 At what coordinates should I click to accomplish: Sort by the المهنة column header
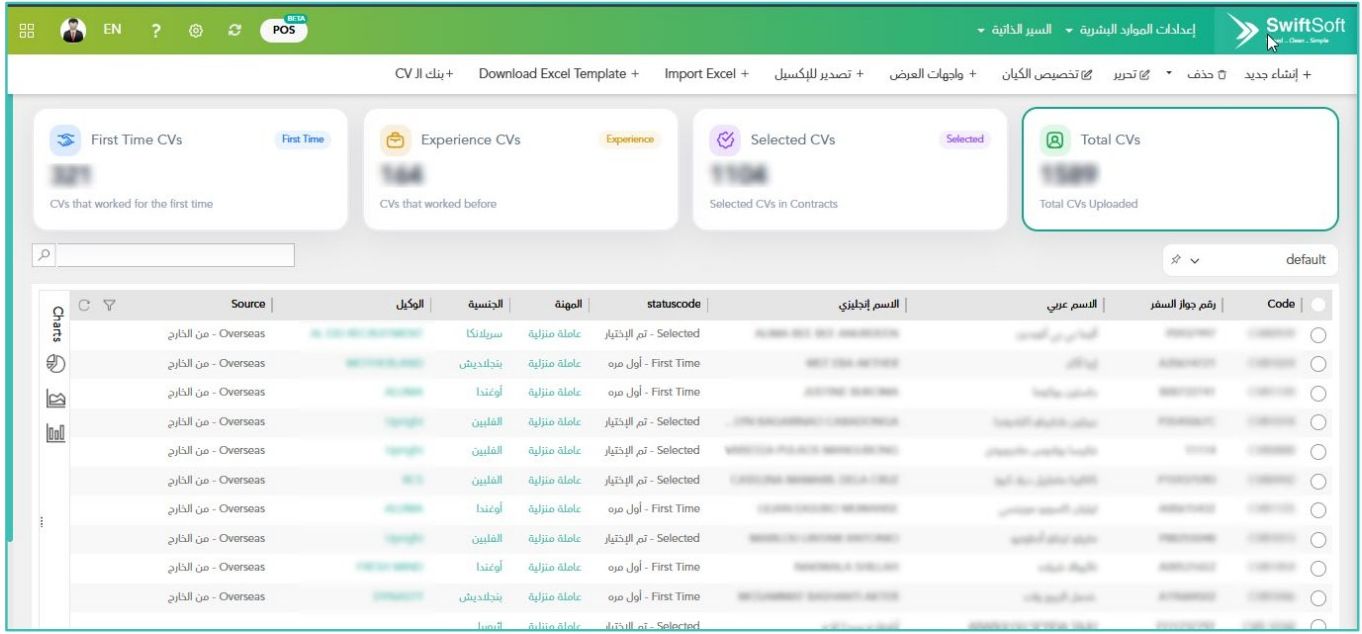tap(569, 304)
